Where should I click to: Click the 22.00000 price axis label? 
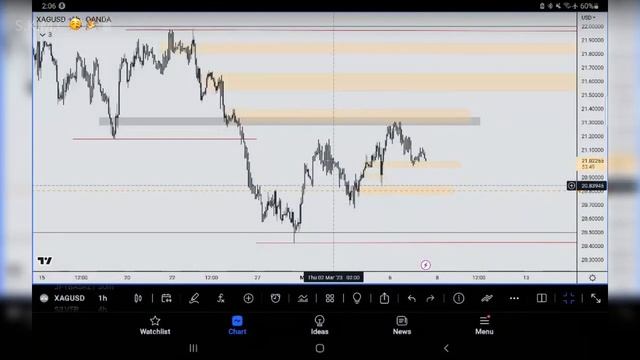coord(592,27)
